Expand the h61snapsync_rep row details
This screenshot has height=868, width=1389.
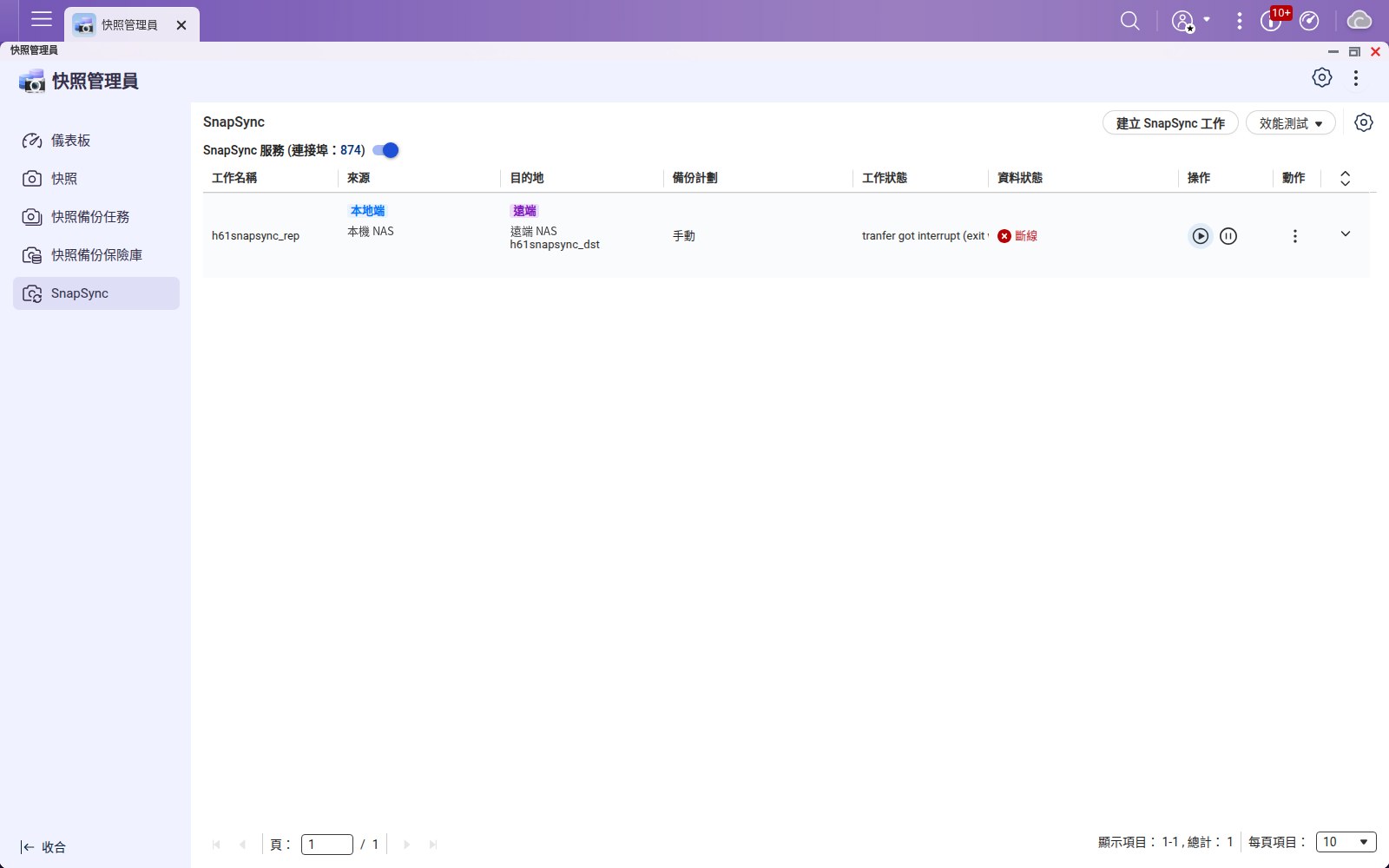pos(1345,234)
